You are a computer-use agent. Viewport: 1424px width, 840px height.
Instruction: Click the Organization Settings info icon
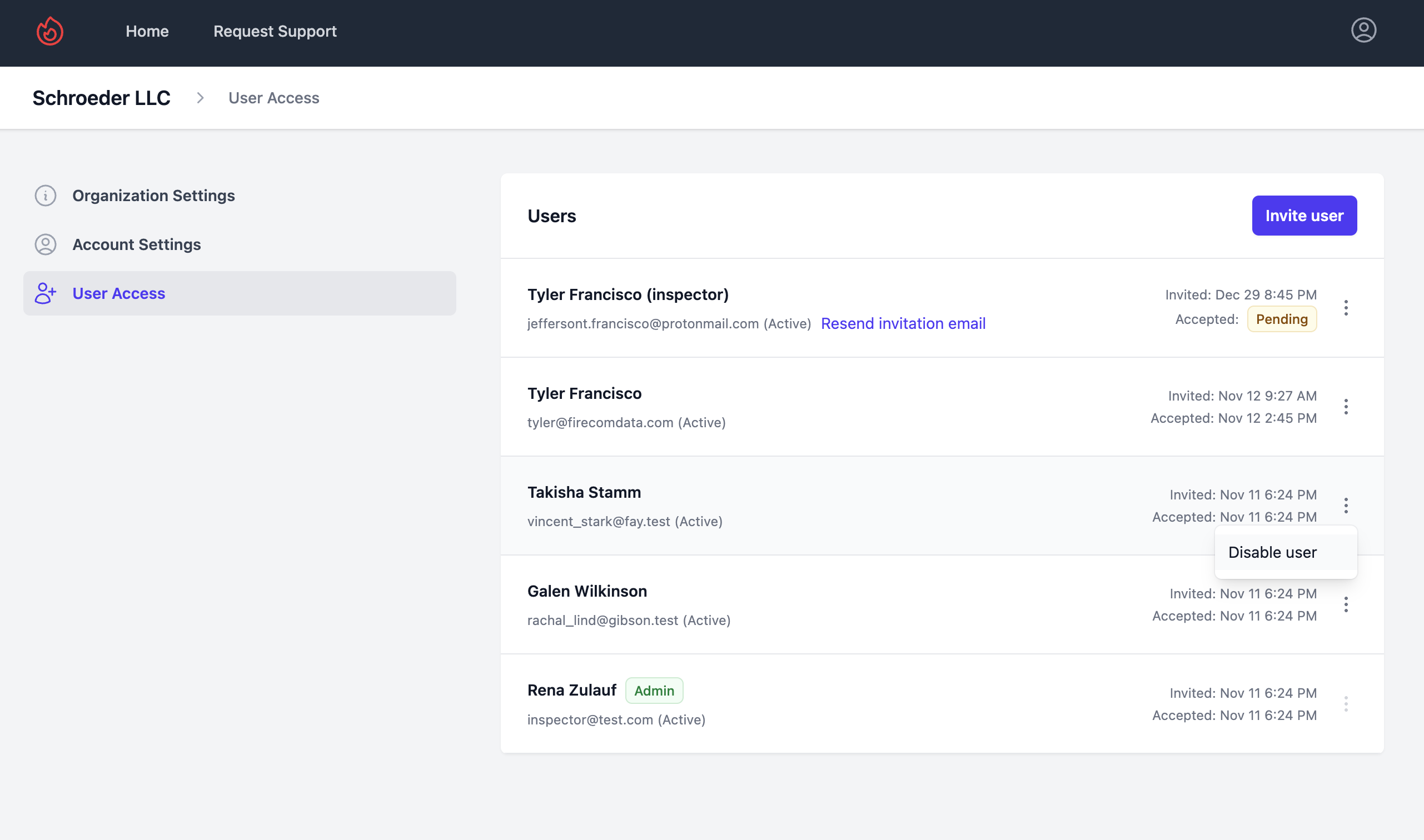click(x=45, y=196)
